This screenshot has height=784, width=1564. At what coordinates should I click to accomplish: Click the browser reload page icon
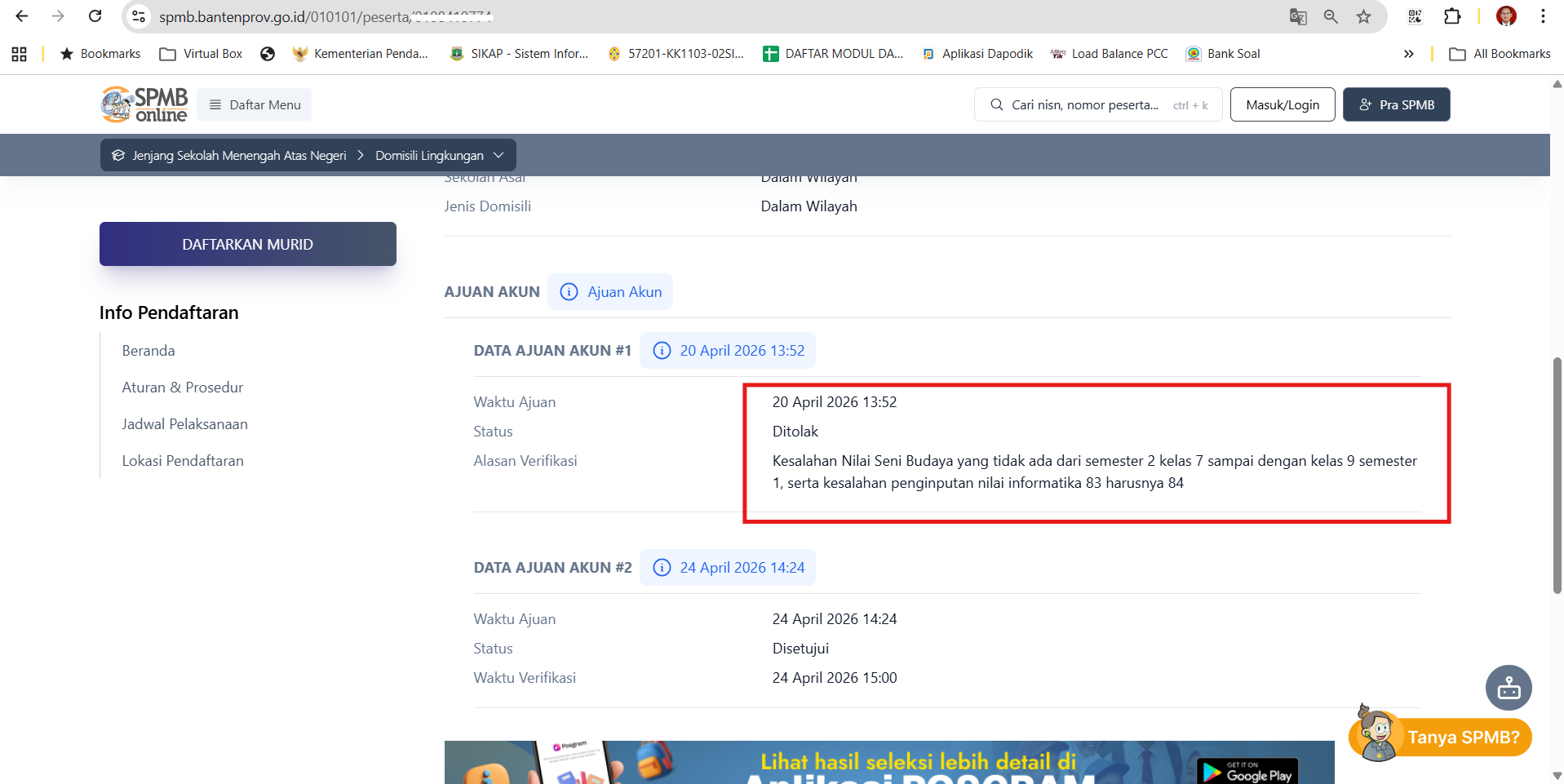coord(95,16)
